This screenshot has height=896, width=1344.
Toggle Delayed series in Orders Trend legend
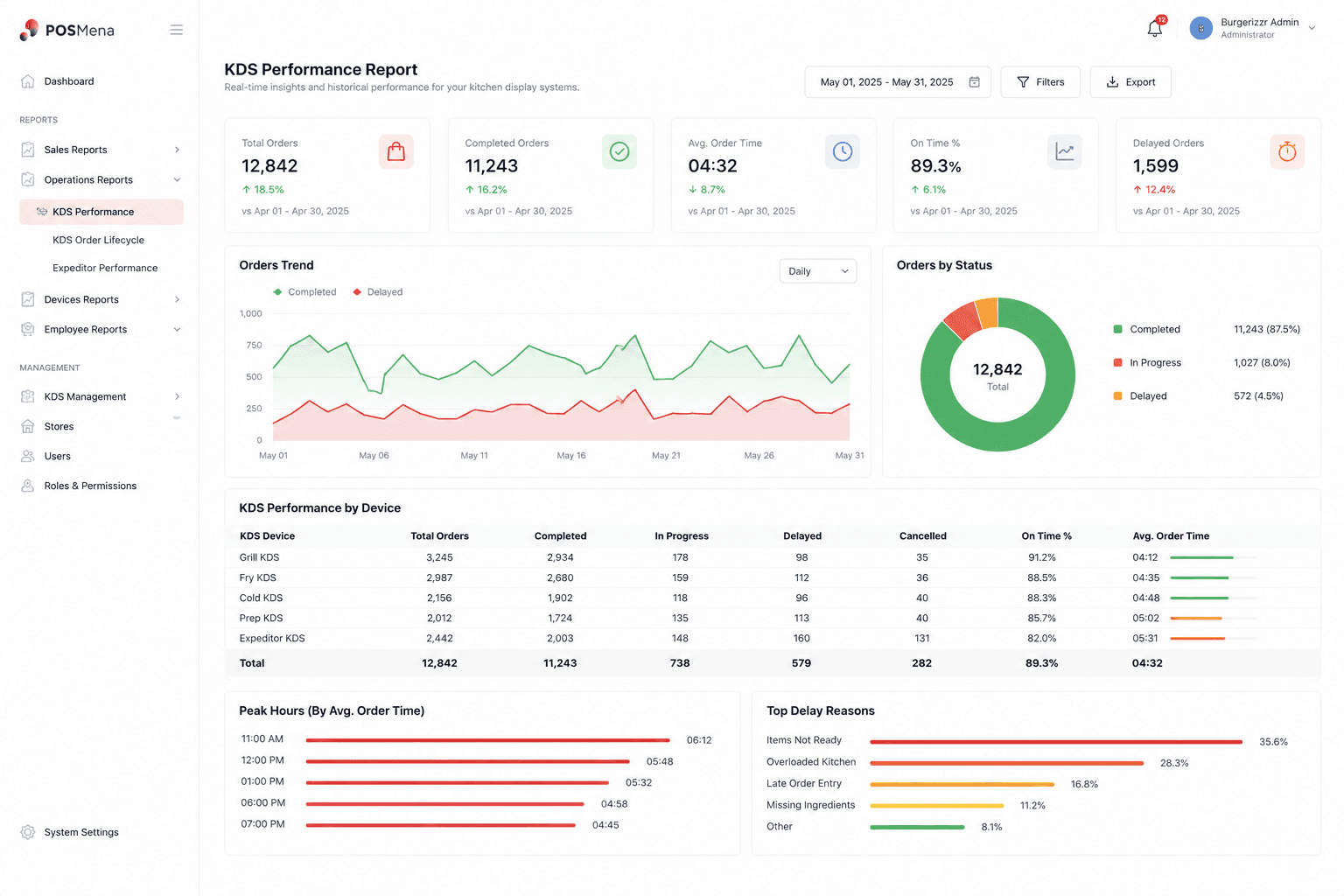click(378, 292)
